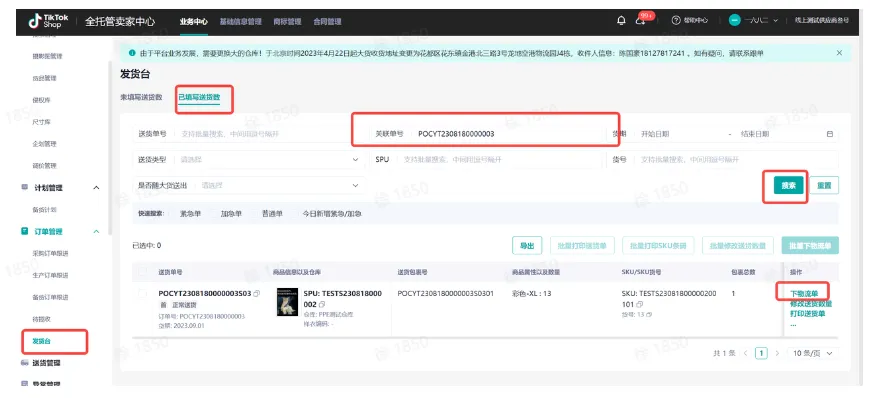The width and height of the screenshot is (874, 398).
Task: Open the 合同管理 top menu
Action: 327,21
